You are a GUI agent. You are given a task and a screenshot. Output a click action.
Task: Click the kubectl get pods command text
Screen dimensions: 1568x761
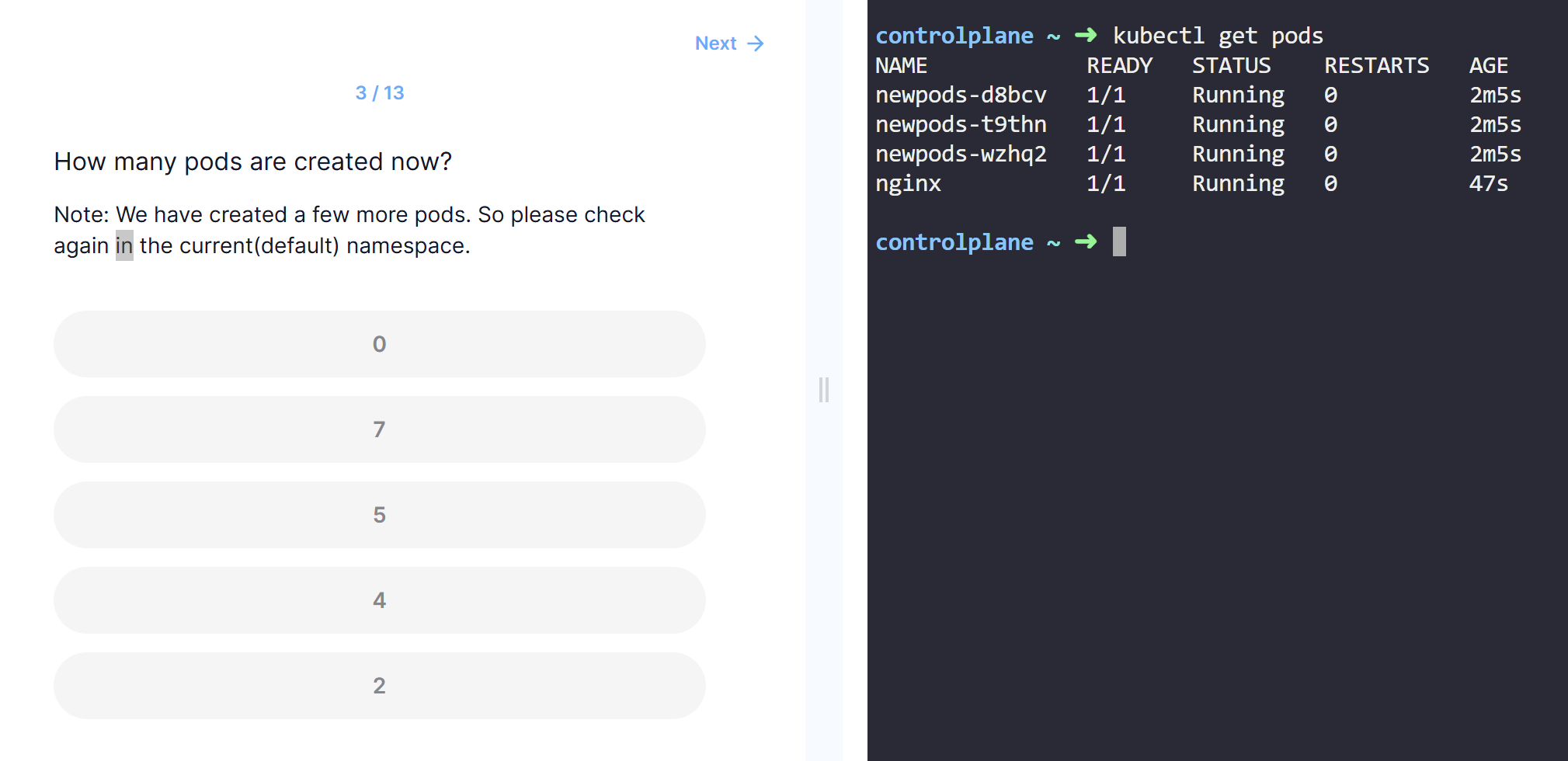pos(1218,36)
